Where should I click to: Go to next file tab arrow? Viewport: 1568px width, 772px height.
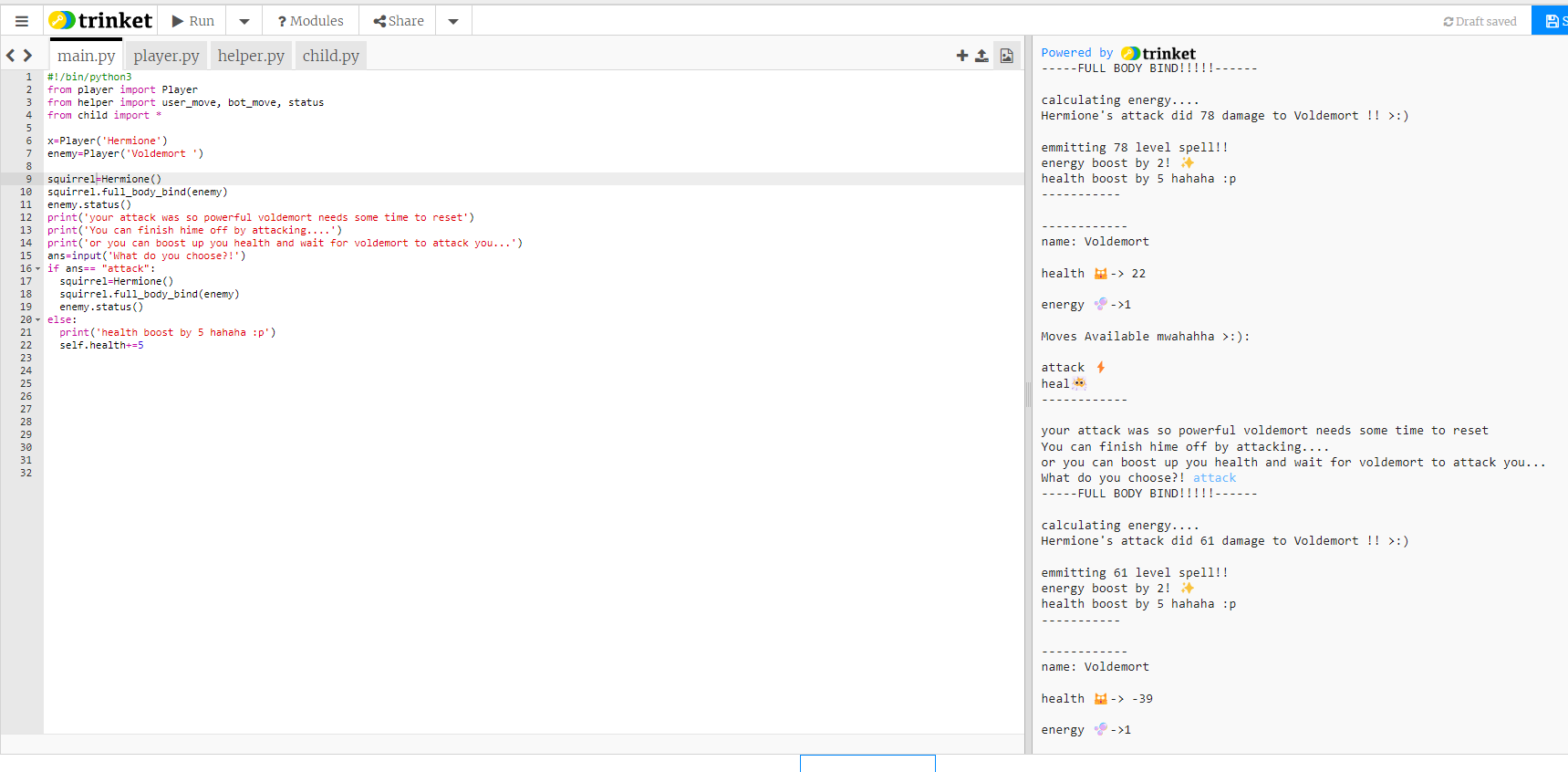[x=28, y=56]
